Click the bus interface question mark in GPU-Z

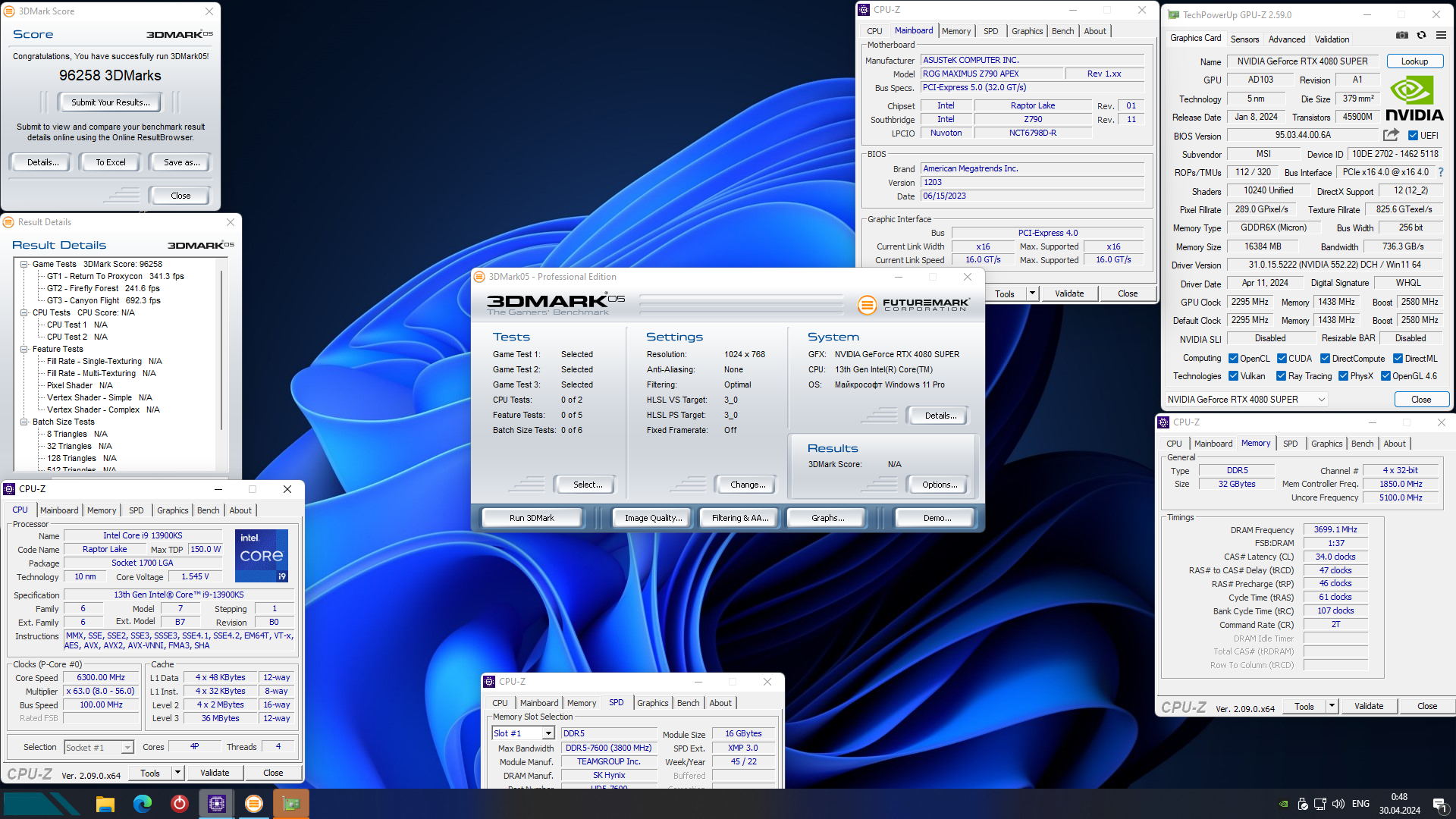(x=1441, y=172)
